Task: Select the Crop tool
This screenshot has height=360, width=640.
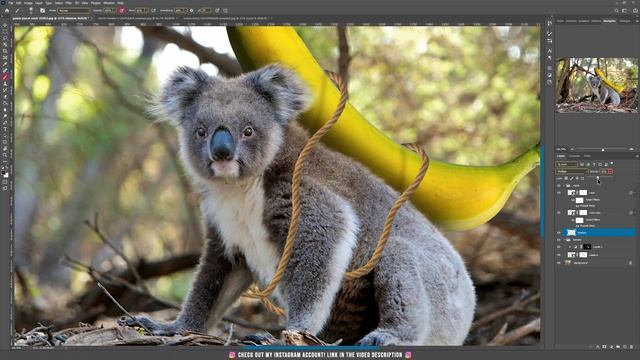Action: point(5,51)
